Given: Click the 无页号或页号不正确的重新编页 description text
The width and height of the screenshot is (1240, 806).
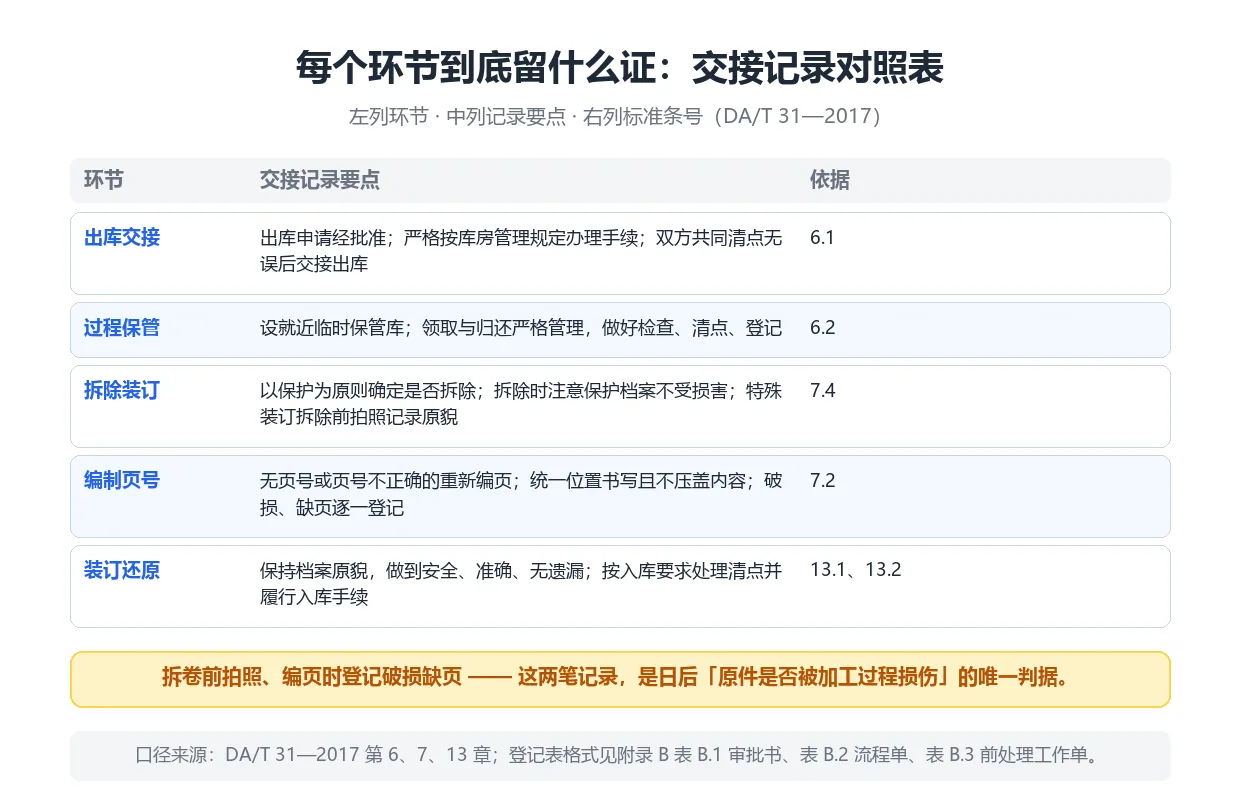Looking at the screenshot, I should click(522, 494).
